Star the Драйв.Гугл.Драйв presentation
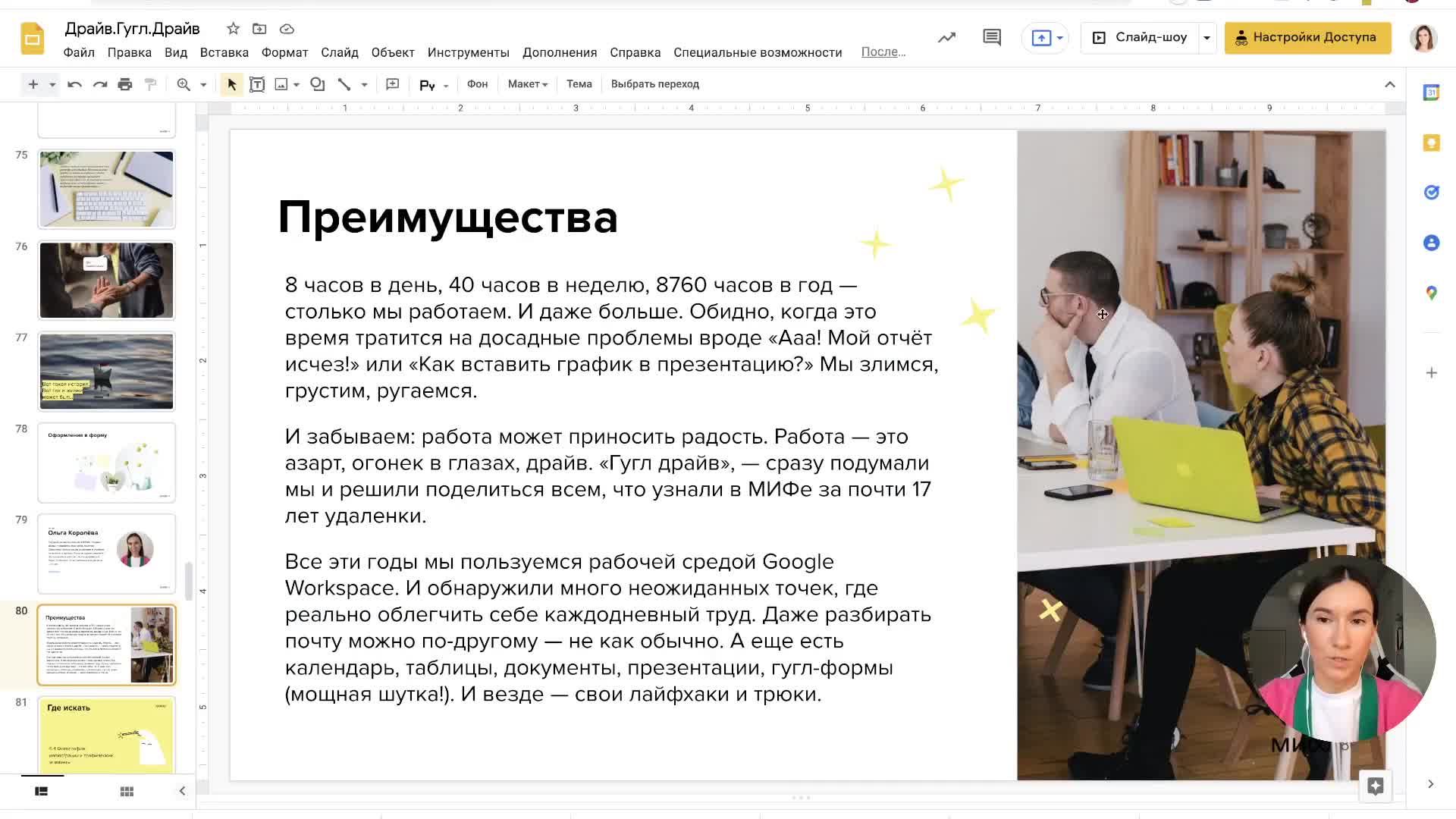 [x=233, y=29]
